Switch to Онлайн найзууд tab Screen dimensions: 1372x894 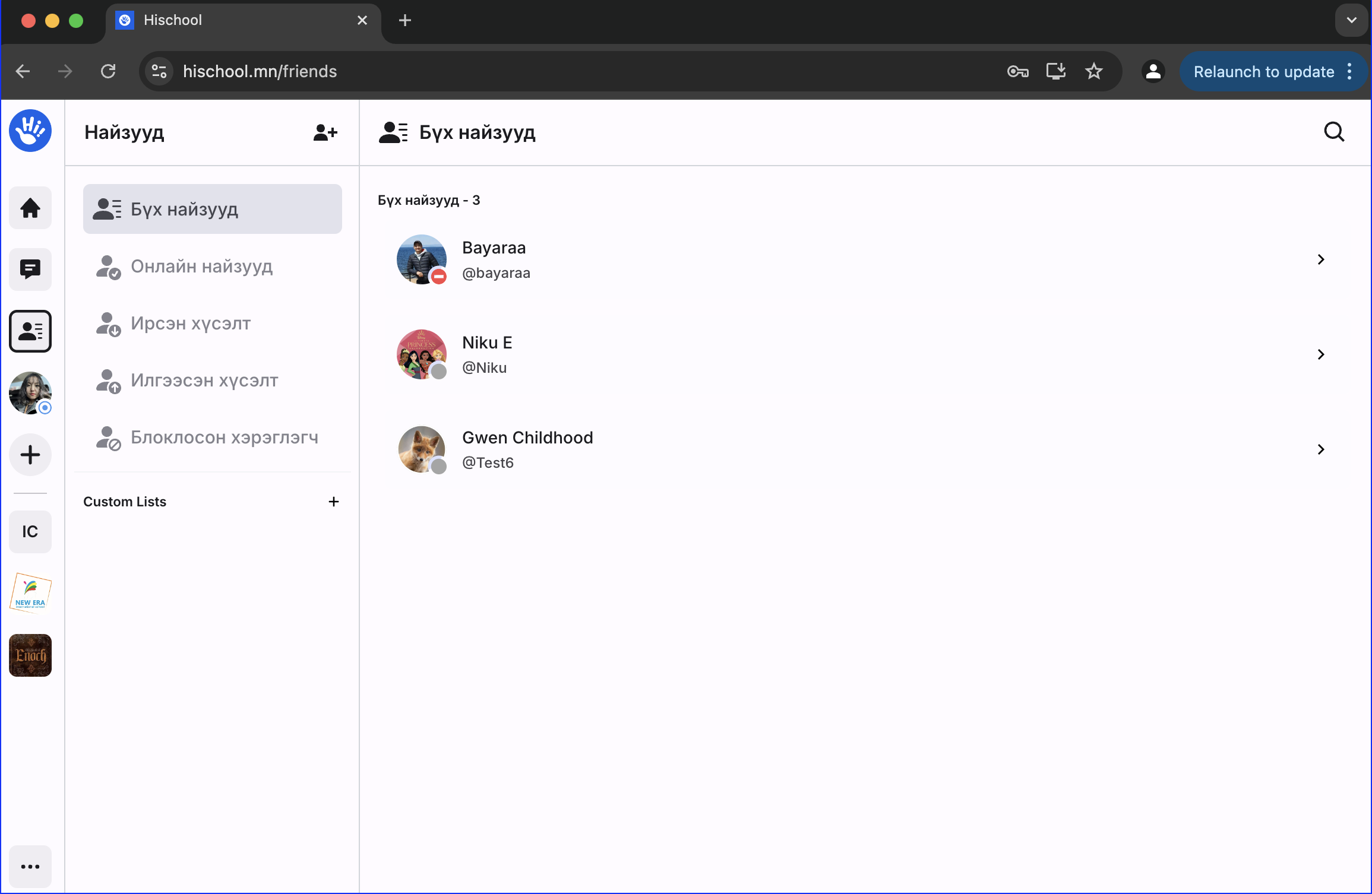coord(202,267)
